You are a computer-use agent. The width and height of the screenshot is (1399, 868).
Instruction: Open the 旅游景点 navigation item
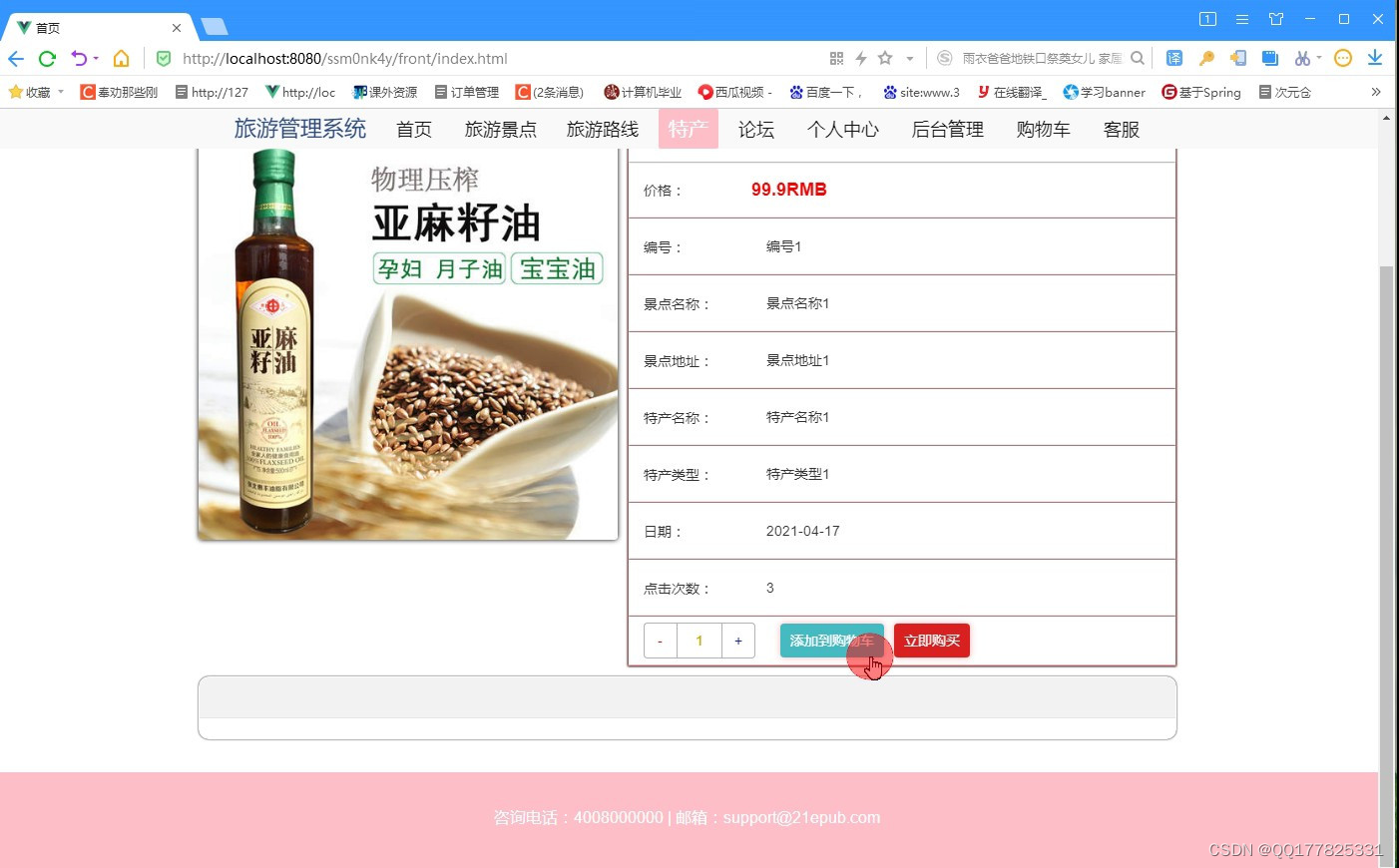pos(501,130)
